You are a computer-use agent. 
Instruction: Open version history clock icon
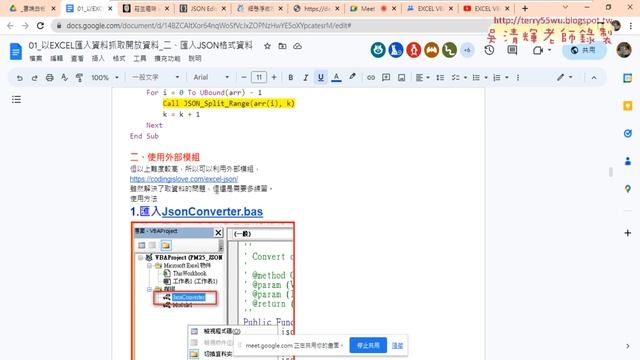point(489,50)
